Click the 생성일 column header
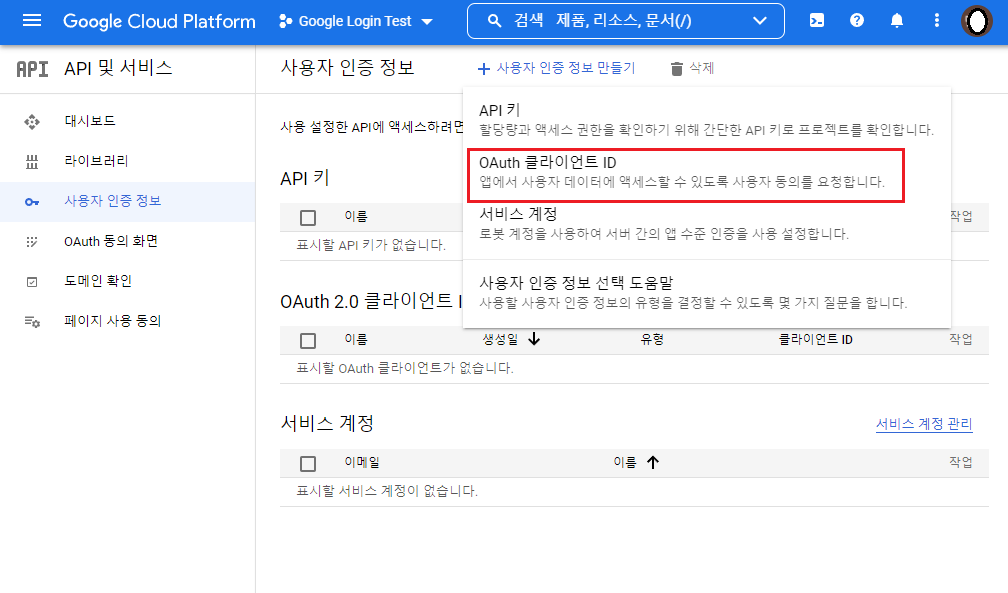 [500, 339]
